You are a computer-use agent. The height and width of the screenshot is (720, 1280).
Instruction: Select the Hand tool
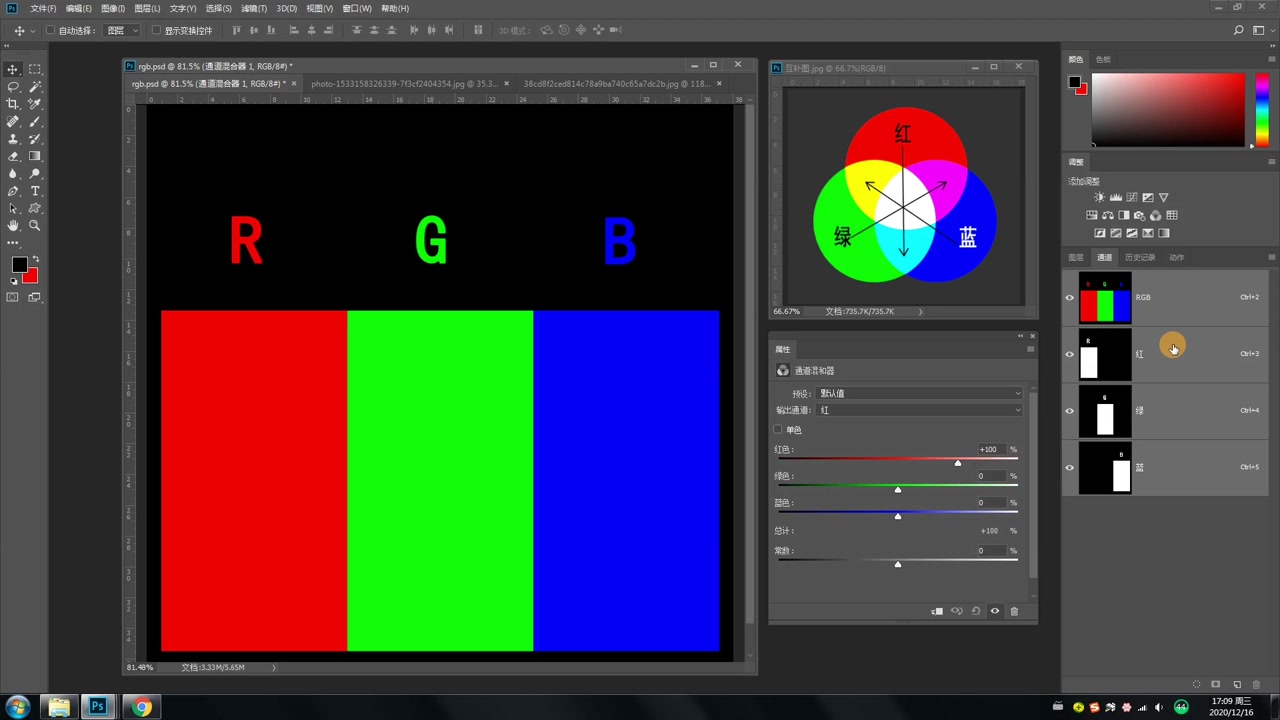[13, 226]
